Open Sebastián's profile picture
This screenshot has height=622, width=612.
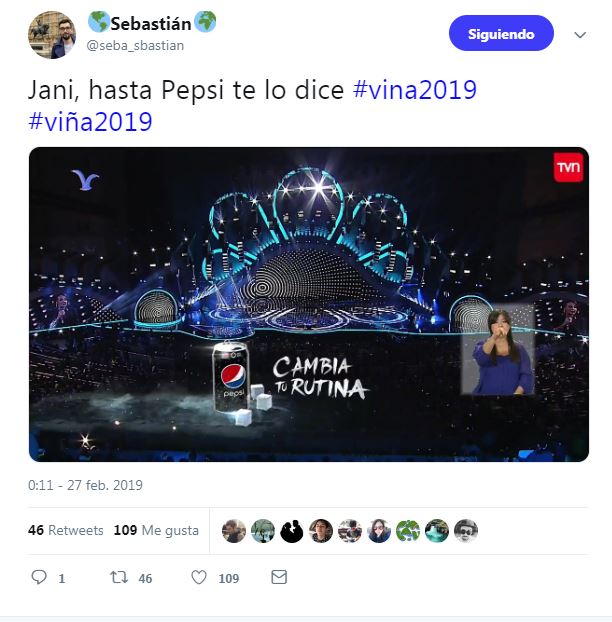(52, 35)
